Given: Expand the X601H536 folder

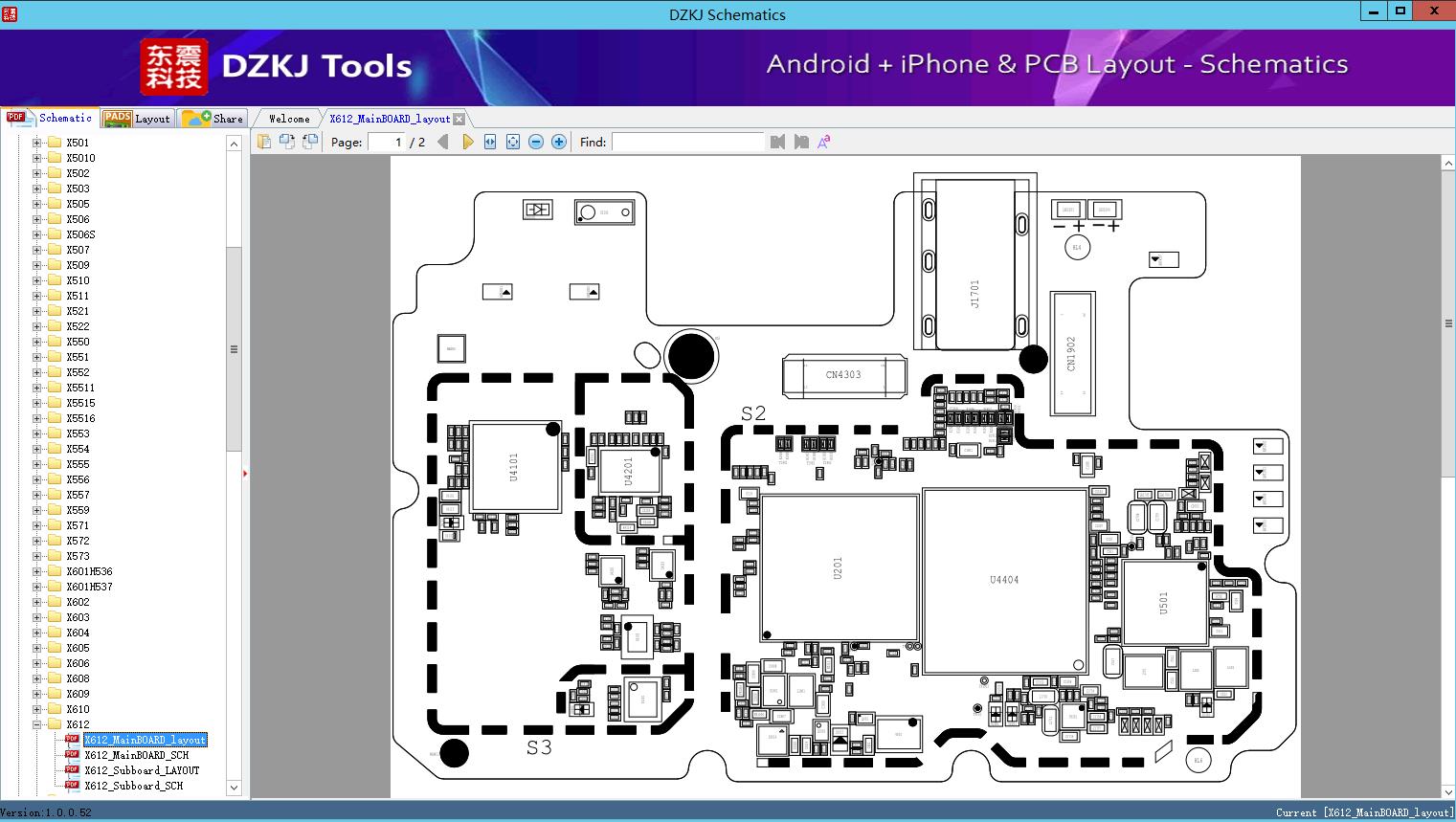Looking at the screenshot, I should pos(36,571).
